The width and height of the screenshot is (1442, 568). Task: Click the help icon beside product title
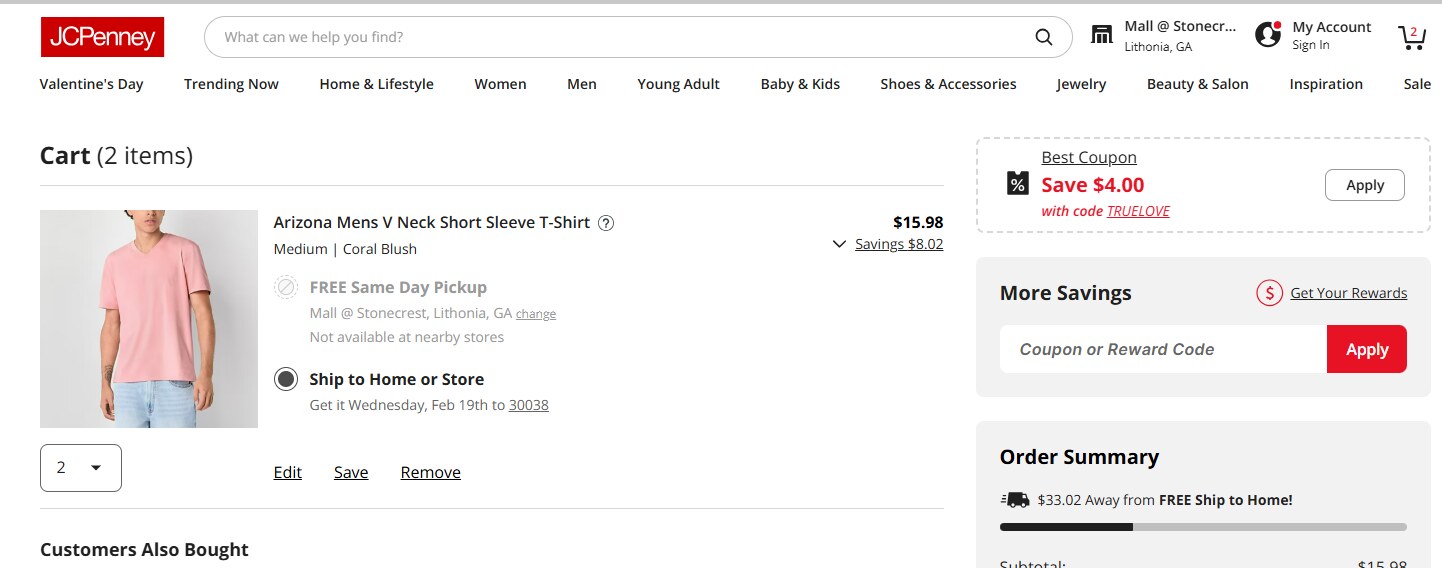[606, 223]
